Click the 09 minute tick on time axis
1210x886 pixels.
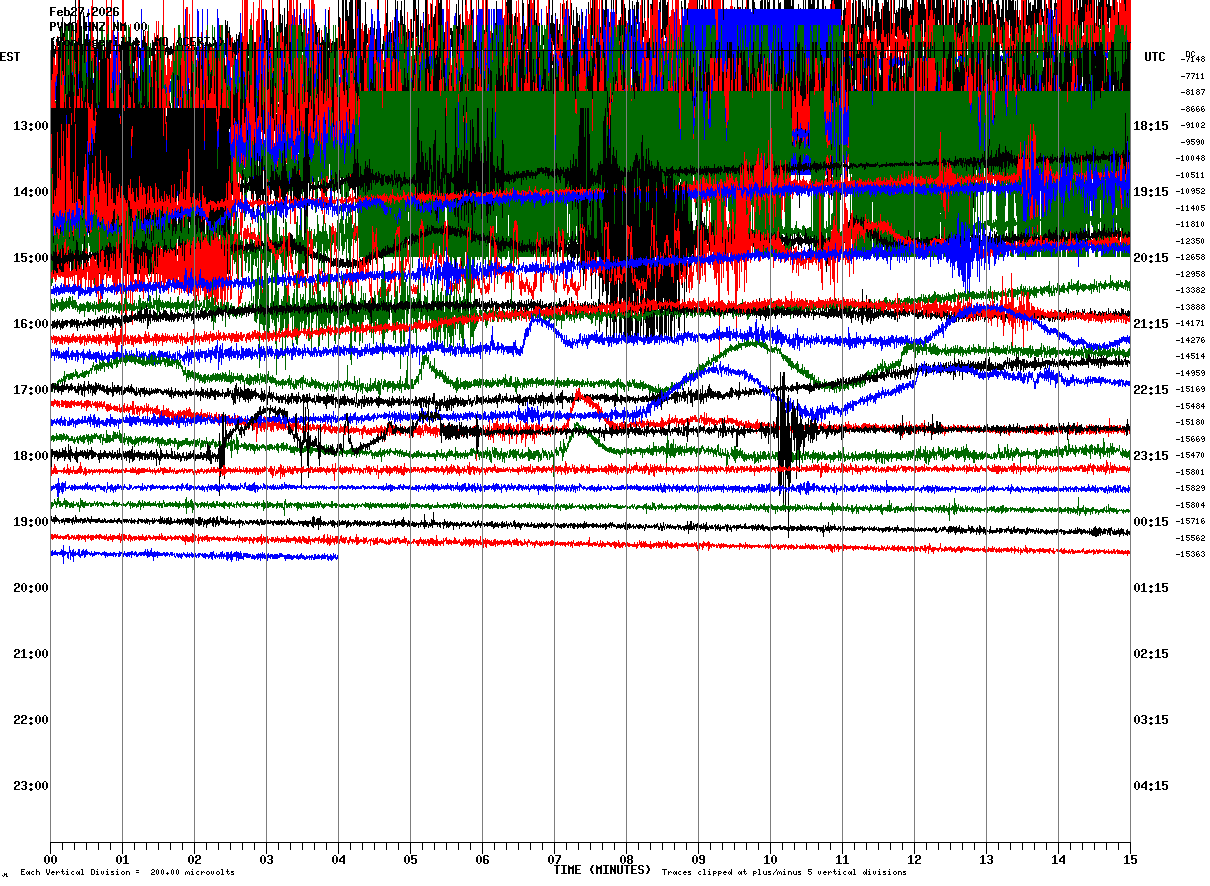point(698,860)
